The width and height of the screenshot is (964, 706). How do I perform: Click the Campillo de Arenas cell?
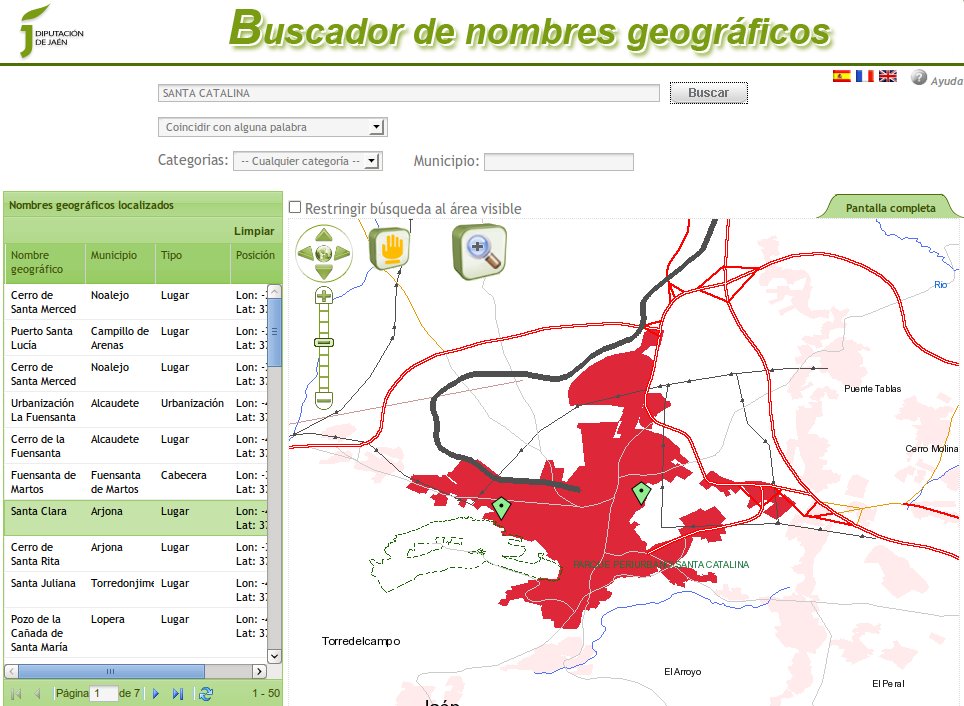(x=120, y=338)
